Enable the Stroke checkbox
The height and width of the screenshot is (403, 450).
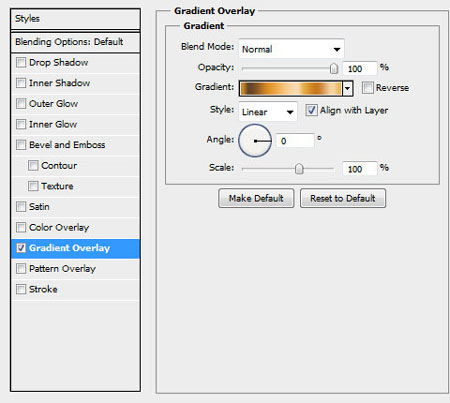coord(21,289)
